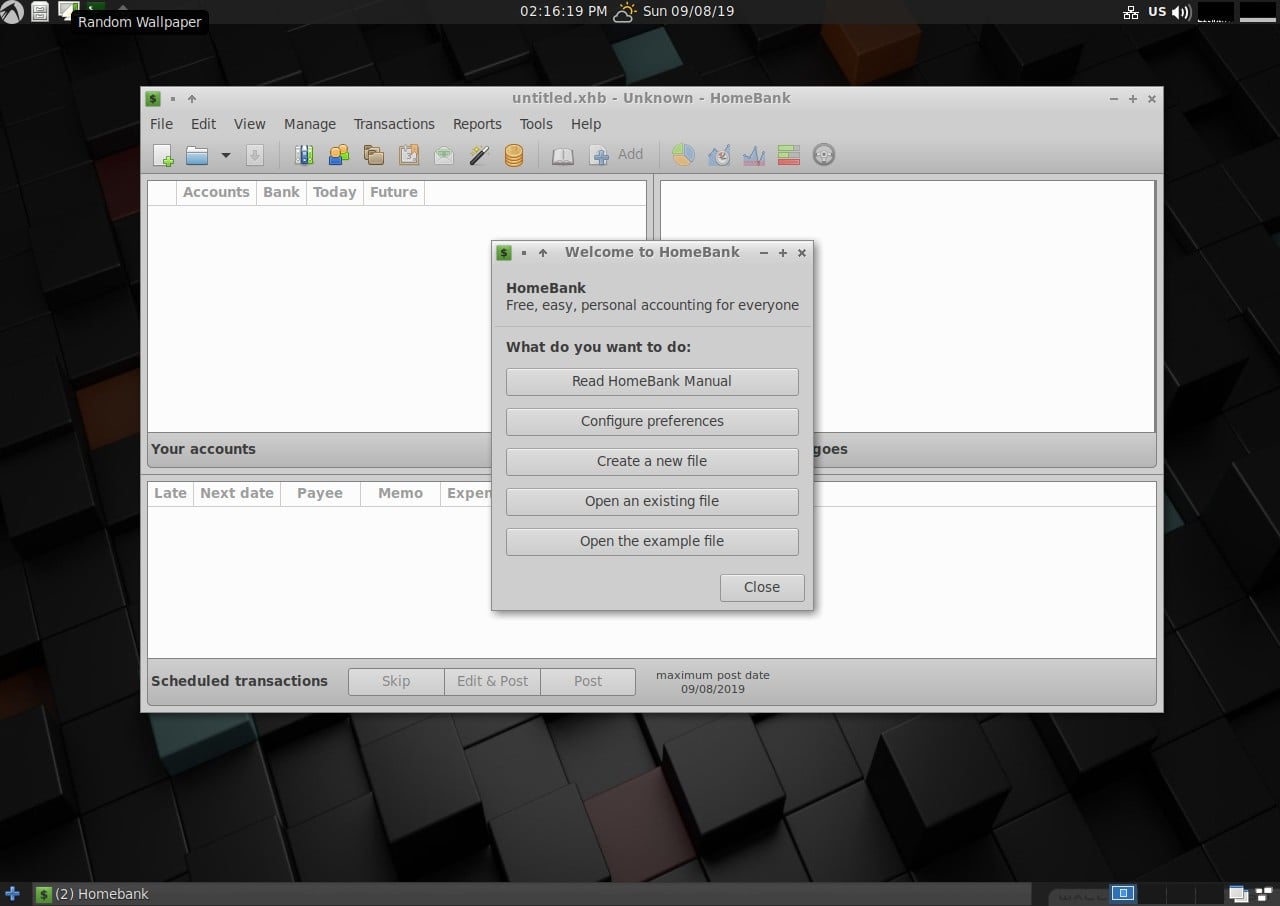Image resolution: width=1280 pixels, height=906 pixels.
Task: Open the Budget report bars icon
Action: (x=788, y=155)
